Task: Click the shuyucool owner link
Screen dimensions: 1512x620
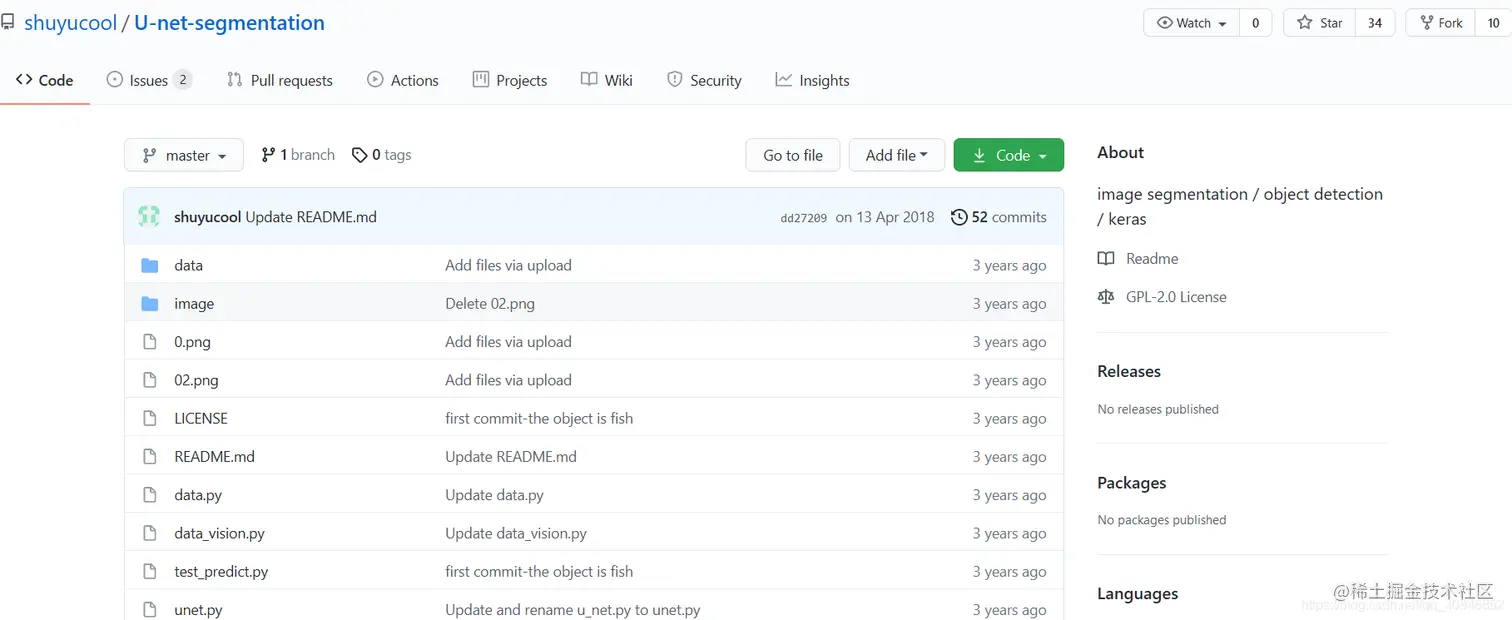Action: tap(70, 23)
